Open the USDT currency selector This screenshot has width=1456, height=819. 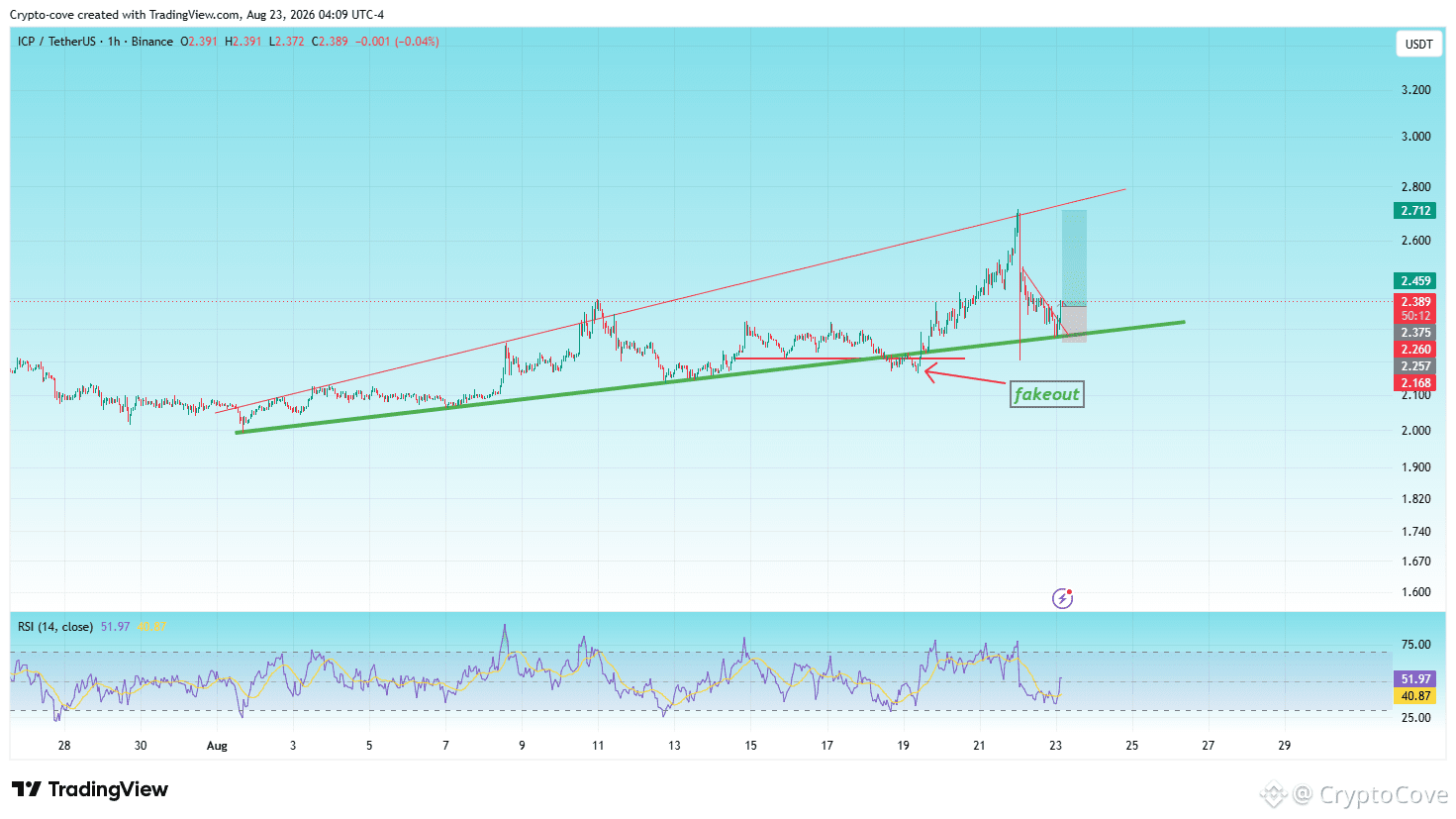(1418, 44)
